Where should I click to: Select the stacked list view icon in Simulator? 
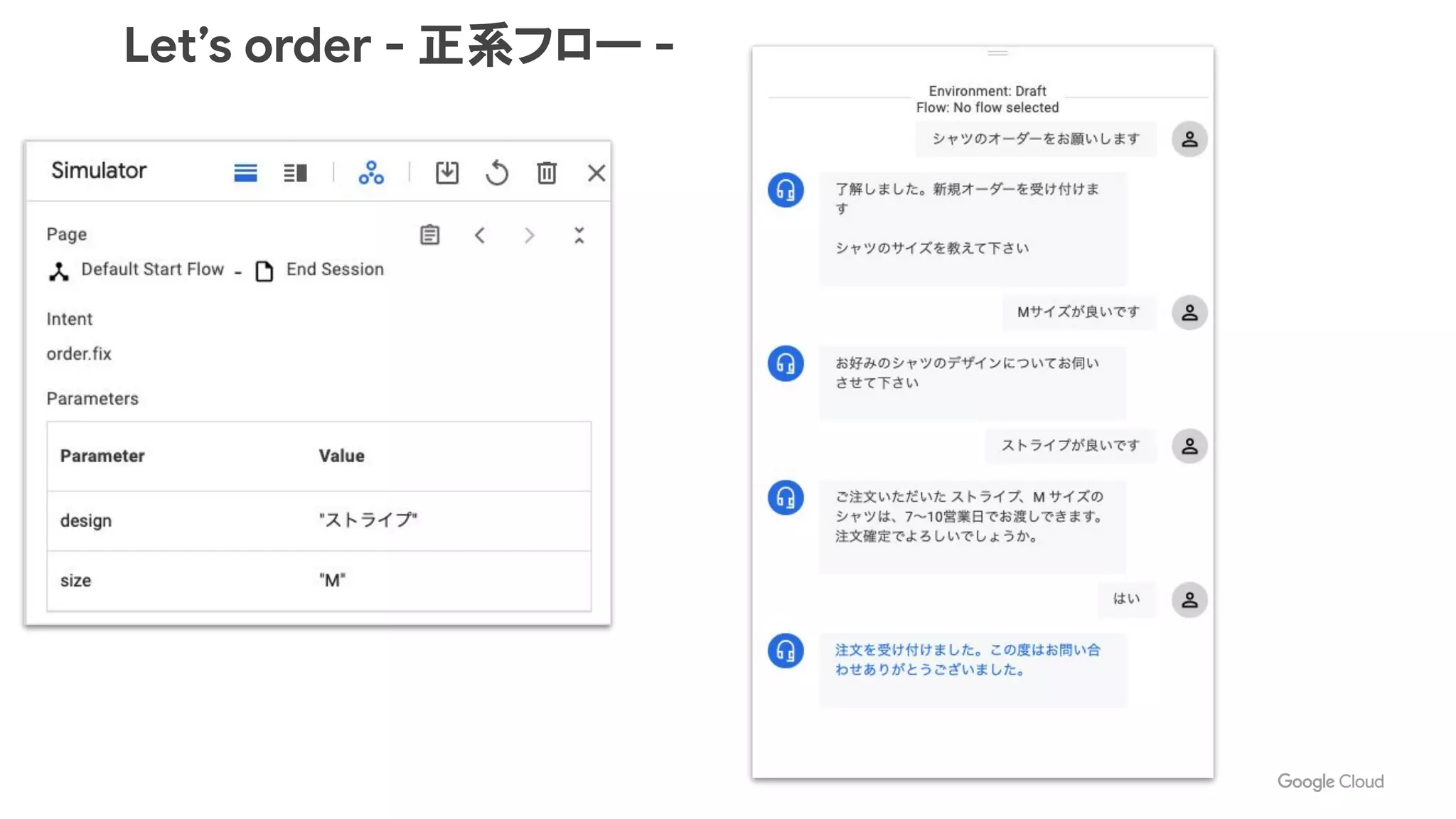(x=245, y=173)
